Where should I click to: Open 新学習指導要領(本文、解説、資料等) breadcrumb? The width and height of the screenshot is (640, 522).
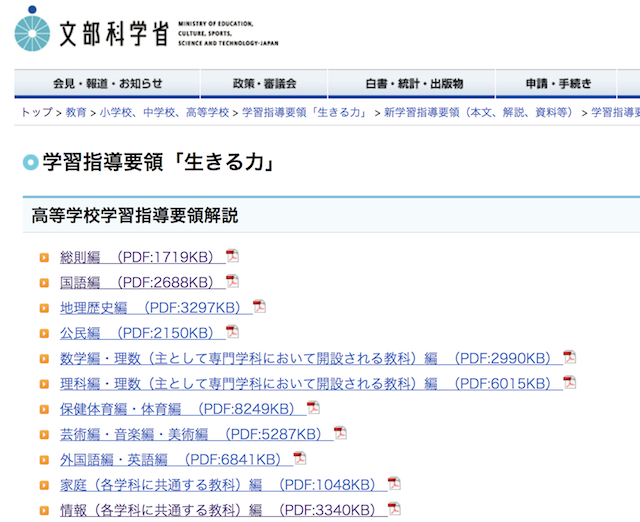click(x=479, y=113)
